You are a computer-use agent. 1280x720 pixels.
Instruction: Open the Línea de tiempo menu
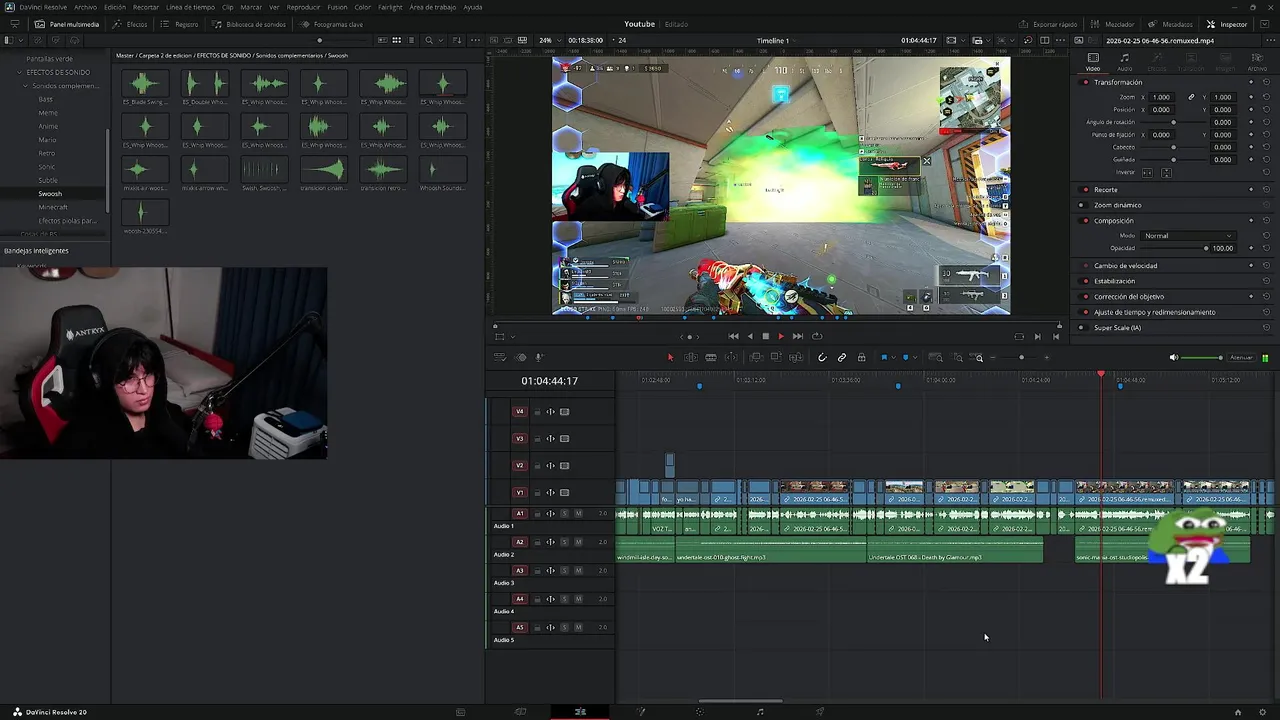click(190, 7)
